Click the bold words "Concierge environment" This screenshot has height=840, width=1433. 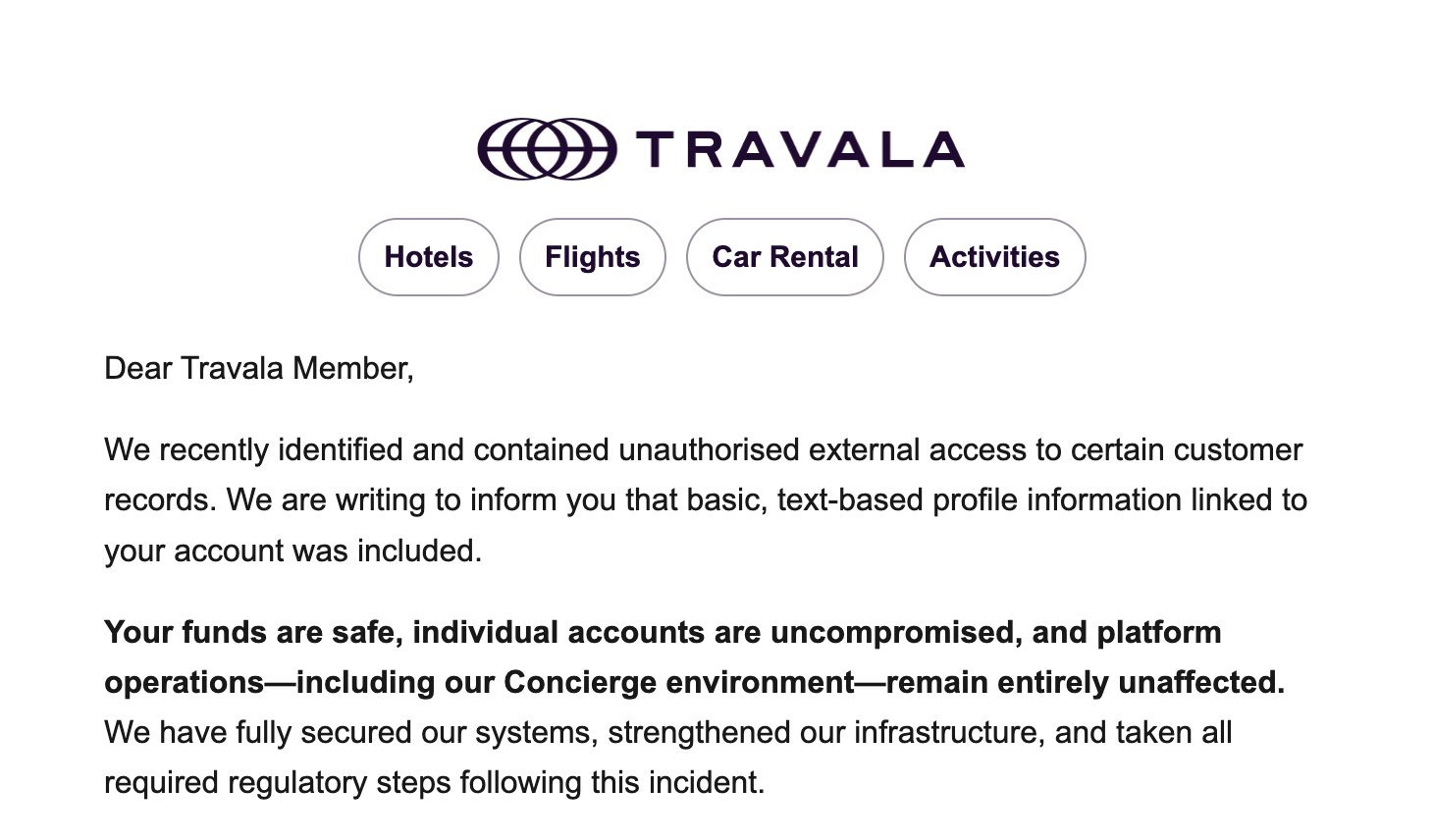coord(679,683)
